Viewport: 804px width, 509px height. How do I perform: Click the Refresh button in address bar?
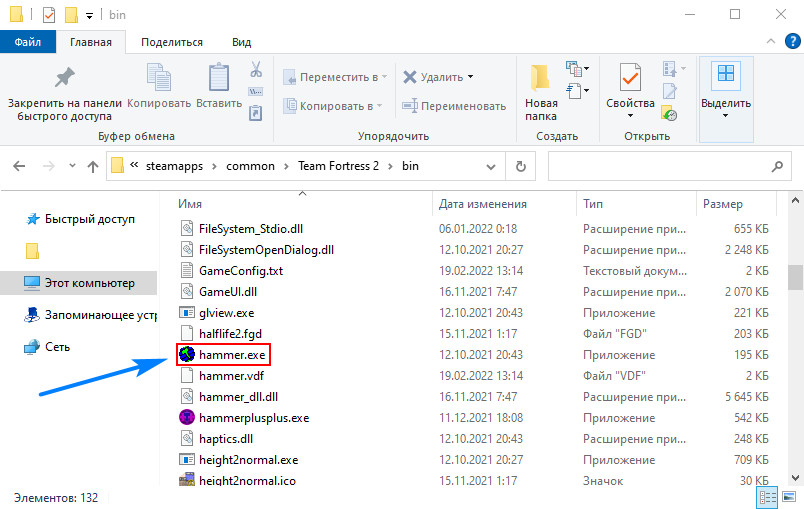[520, 166]
